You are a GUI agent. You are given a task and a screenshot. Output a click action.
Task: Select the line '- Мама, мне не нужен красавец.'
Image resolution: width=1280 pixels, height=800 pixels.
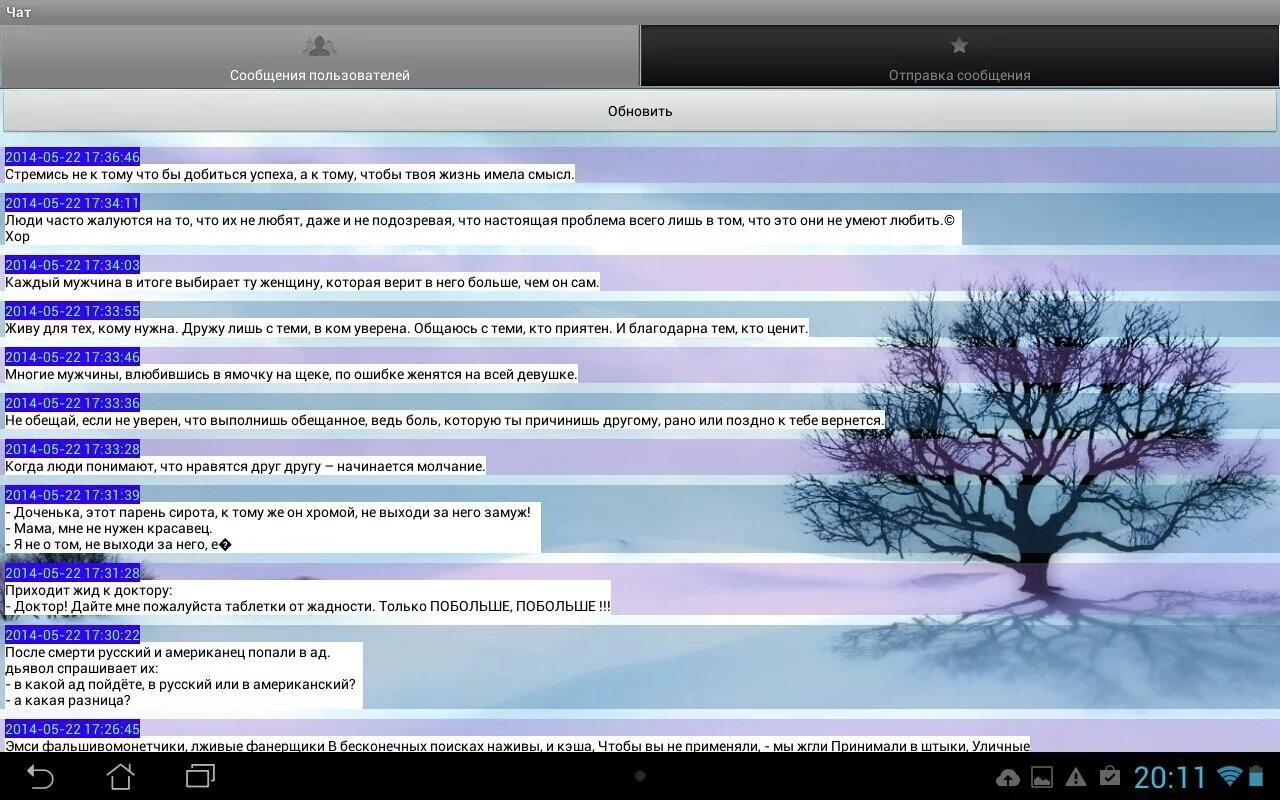(109, 528)
